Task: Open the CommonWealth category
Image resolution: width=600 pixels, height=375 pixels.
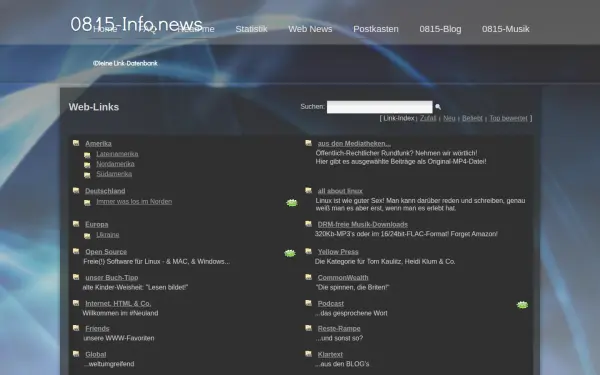Action: pyautogui.click(x=343, y=277)
